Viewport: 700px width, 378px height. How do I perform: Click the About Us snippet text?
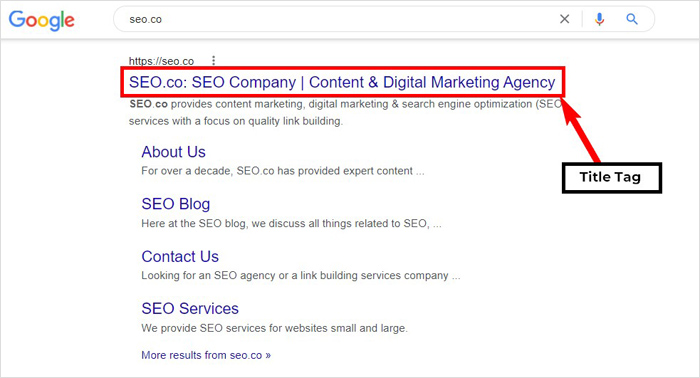click(x=283, y=171)
